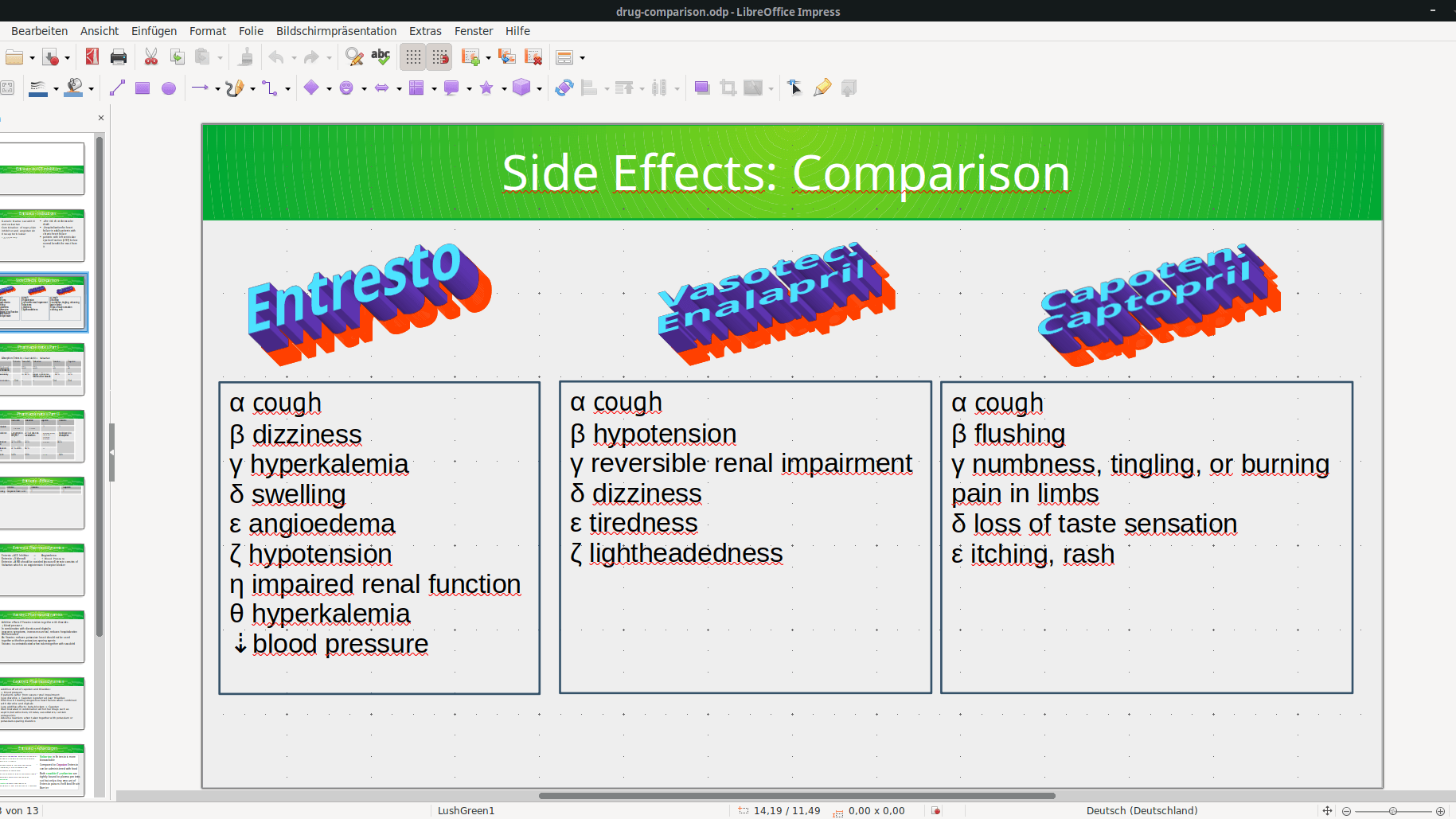
Task: Click the Rotate tool icon
Action: [x=564, y=88]
